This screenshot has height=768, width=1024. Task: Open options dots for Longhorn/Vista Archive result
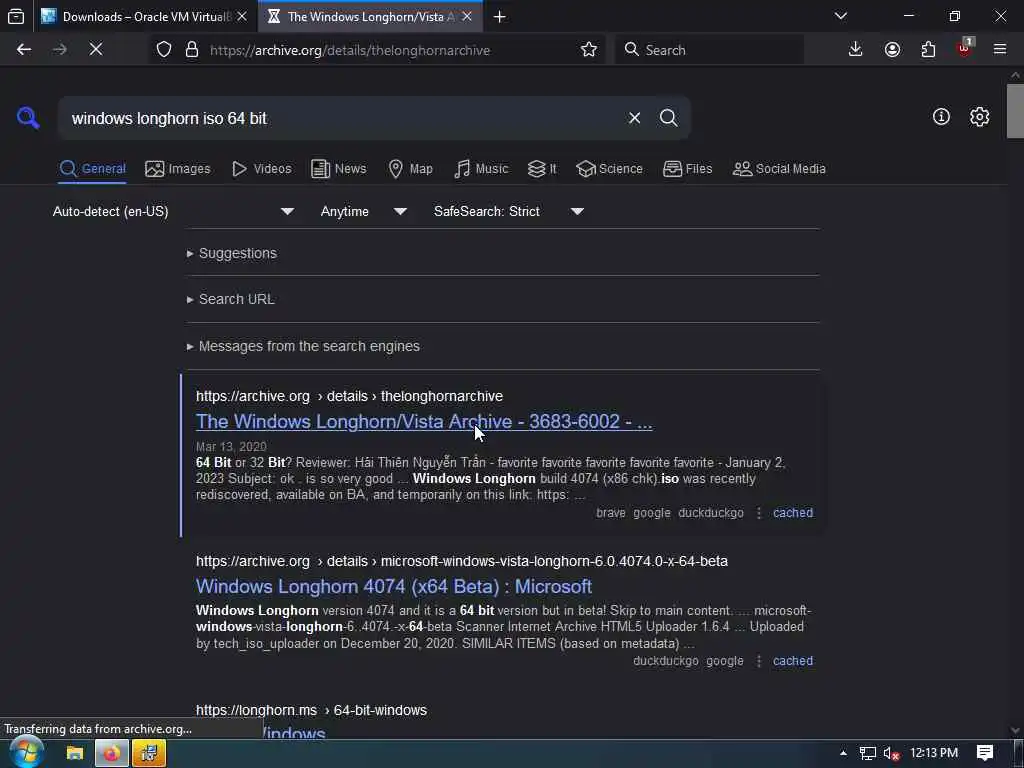coord(758,513)
